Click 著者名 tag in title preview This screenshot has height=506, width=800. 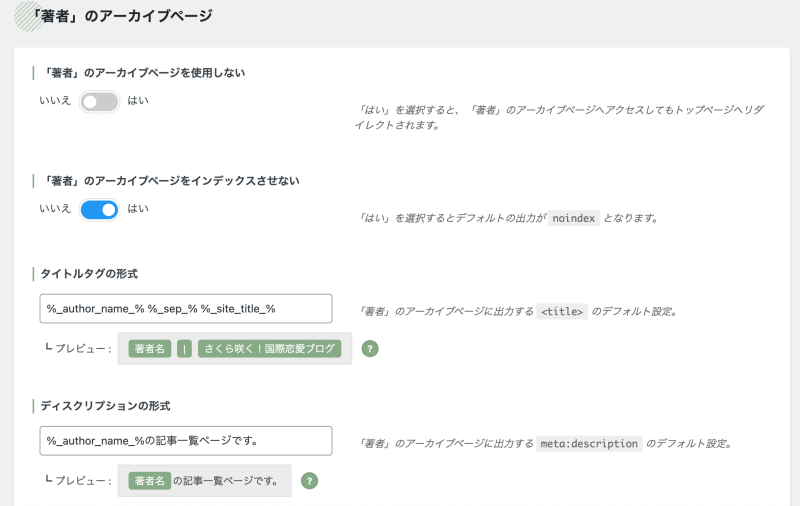click(x=149, y=349)
